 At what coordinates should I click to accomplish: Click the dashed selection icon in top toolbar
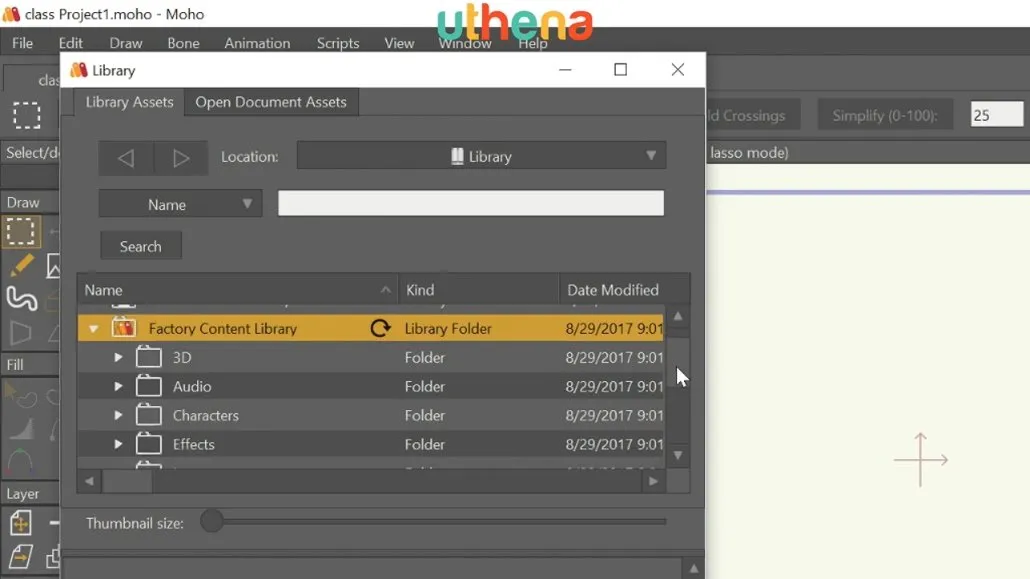27,115
